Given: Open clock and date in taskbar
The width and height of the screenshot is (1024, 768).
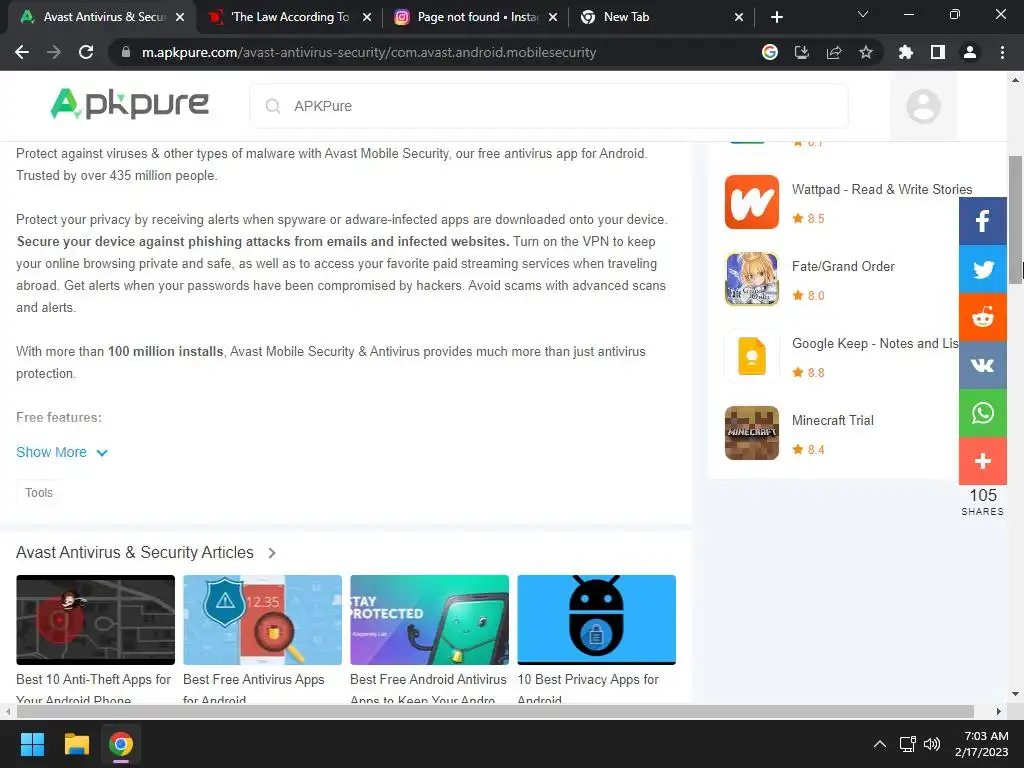Looking at the screenshot, I should (982, 744).
